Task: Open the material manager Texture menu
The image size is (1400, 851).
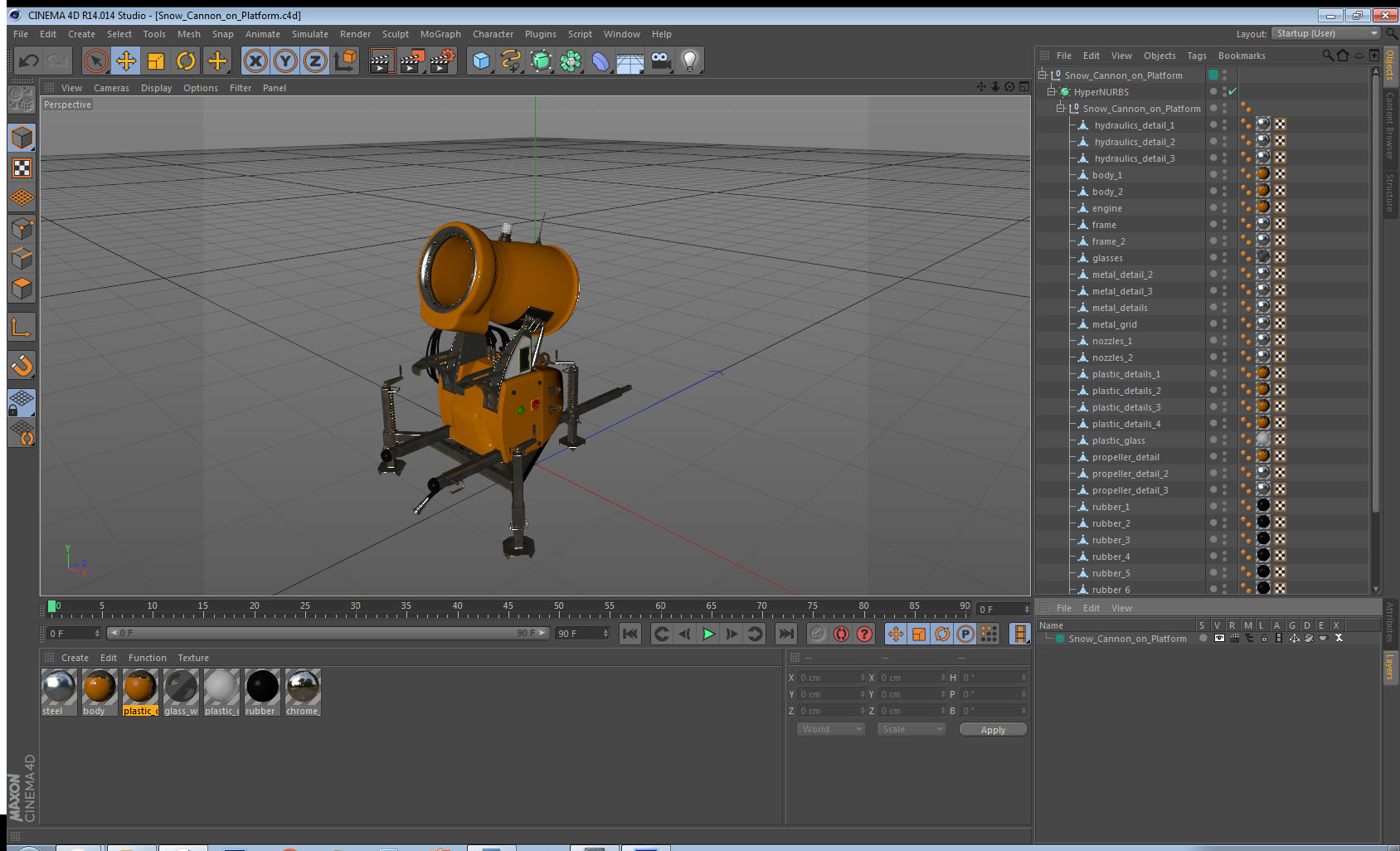Action: [x=193, y=658]
